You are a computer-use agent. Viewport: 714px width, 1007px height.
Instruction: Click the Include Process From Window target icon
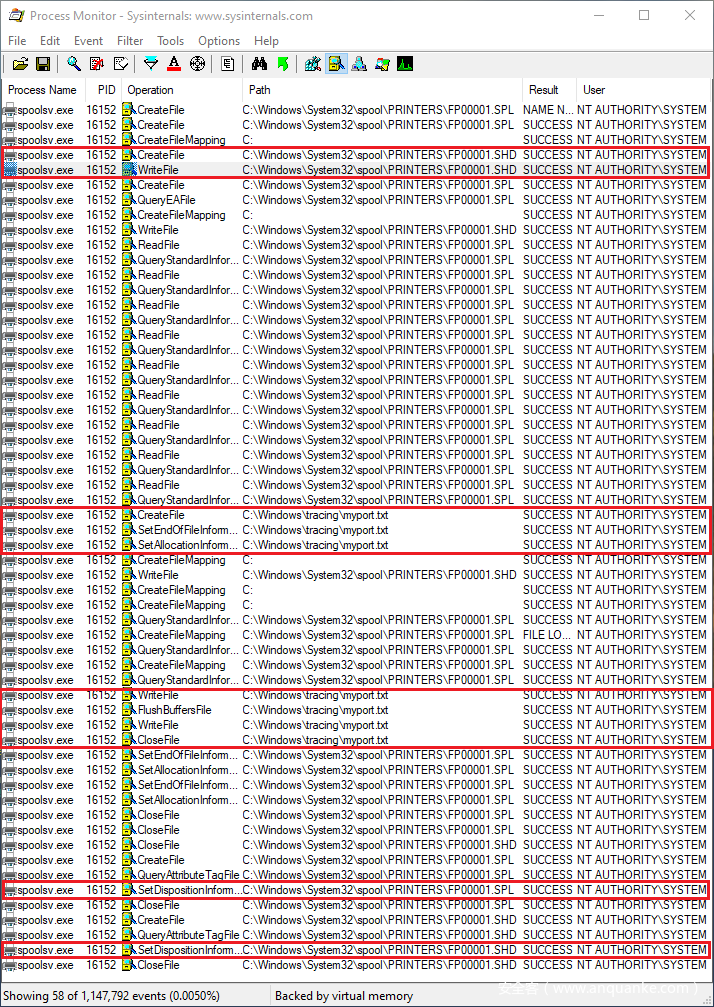pos(197,64)
